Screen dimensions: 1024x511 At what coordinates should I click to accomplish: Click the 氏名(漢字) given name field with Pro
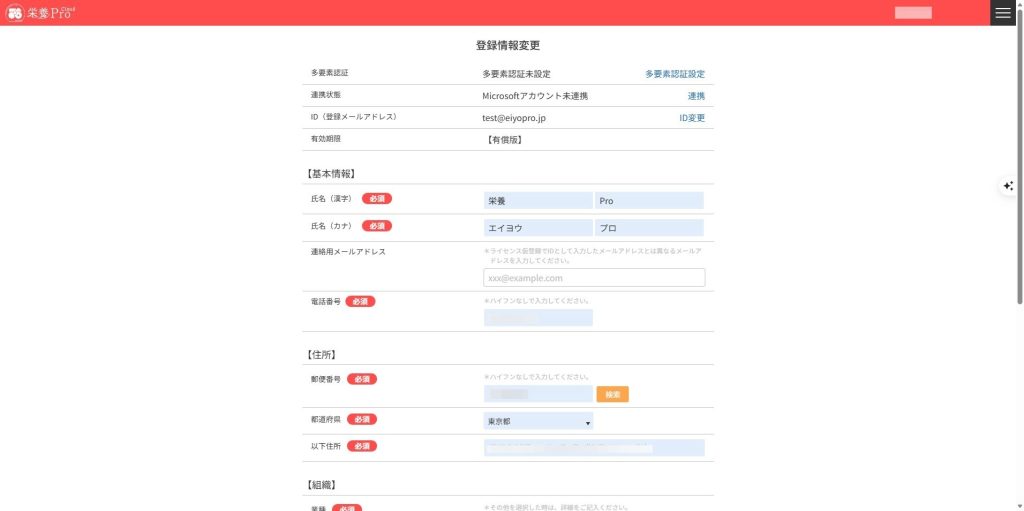(648, 201)
